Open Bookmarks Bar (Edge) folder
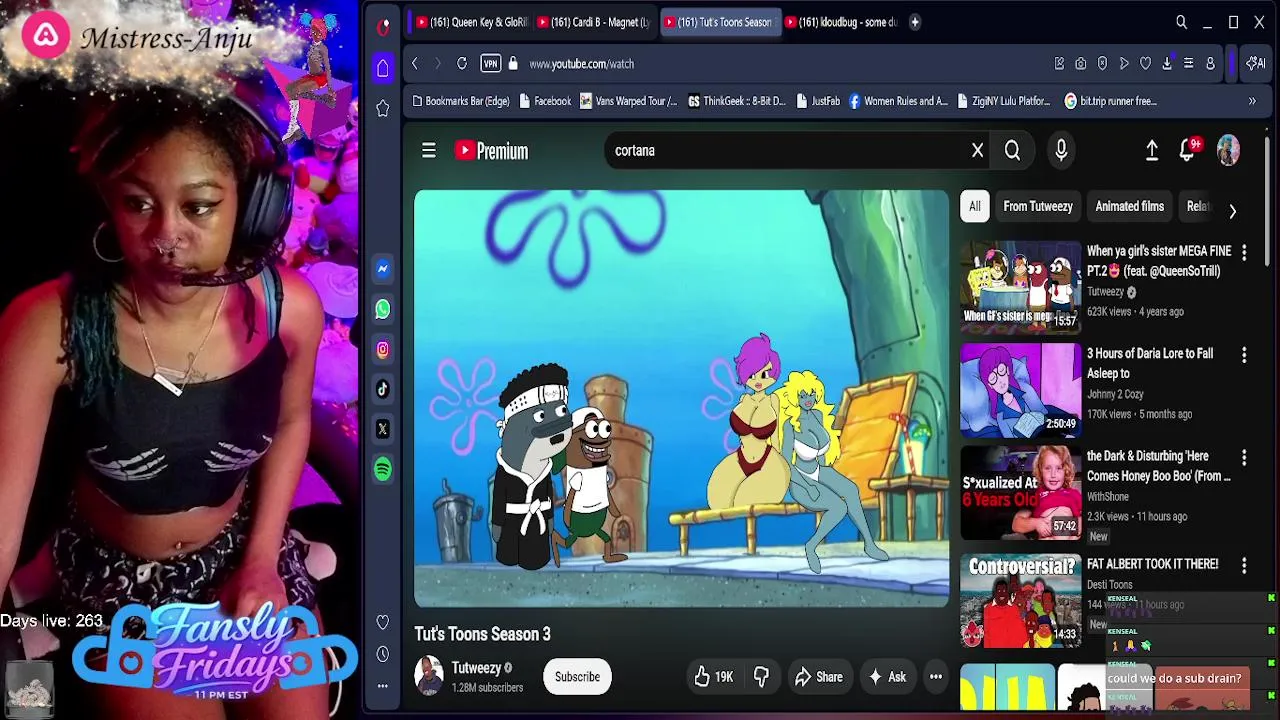Screen dimensions: 1280x720 (x=461, y=101)
